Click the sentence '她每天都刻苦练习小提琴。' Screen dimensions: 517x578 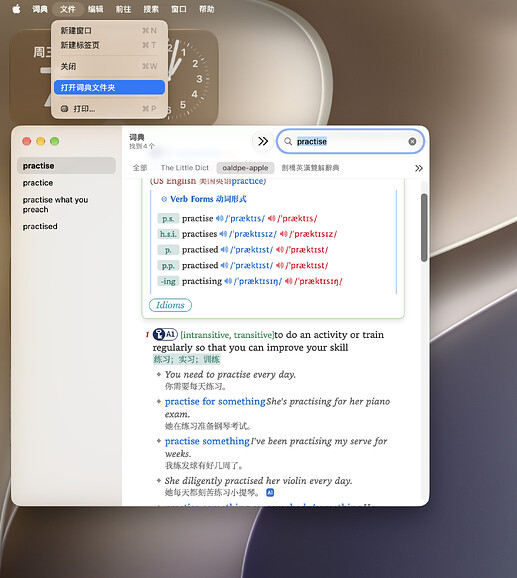pos(214,492)
